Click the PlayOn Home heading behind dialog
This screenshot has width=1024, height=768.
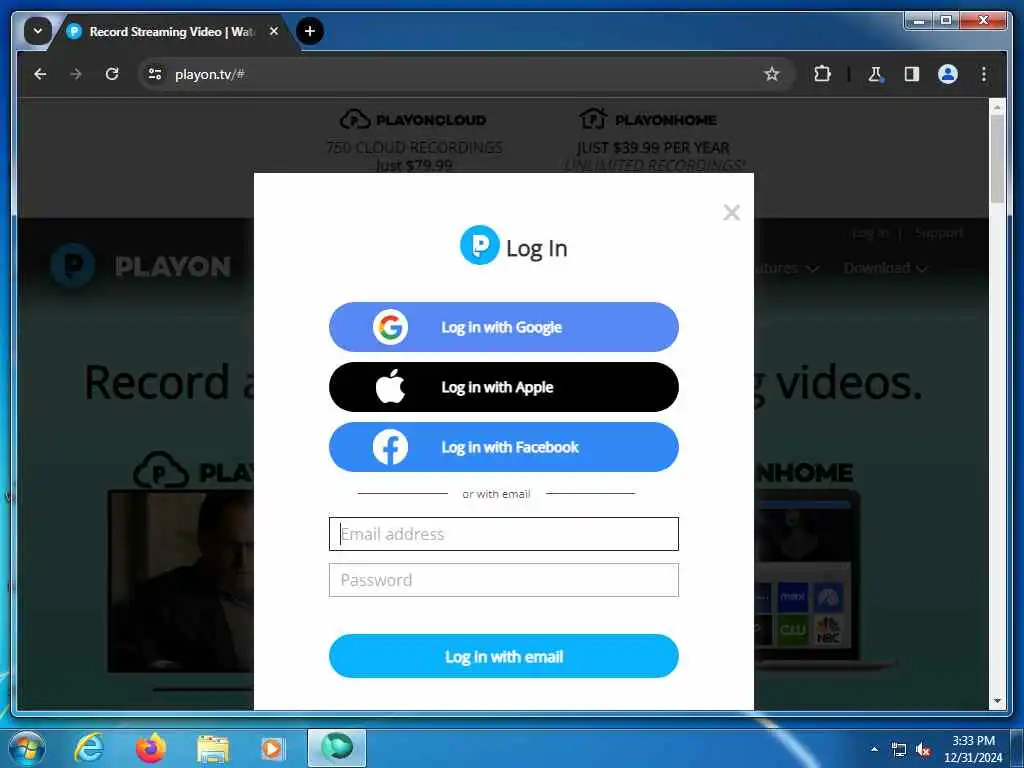[x=648, y=120]
